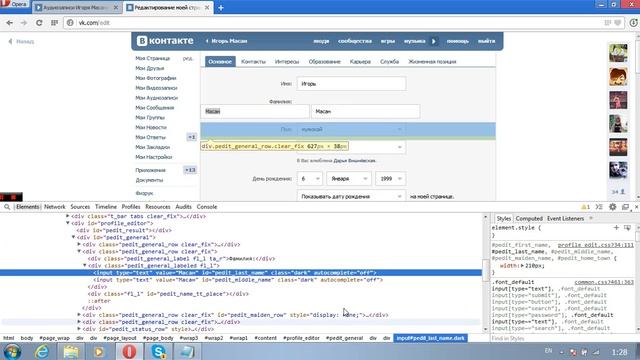Viewport: 640px width, 360px height.
Task: Reload the vk.com/edit page
Action: [39, 23]
